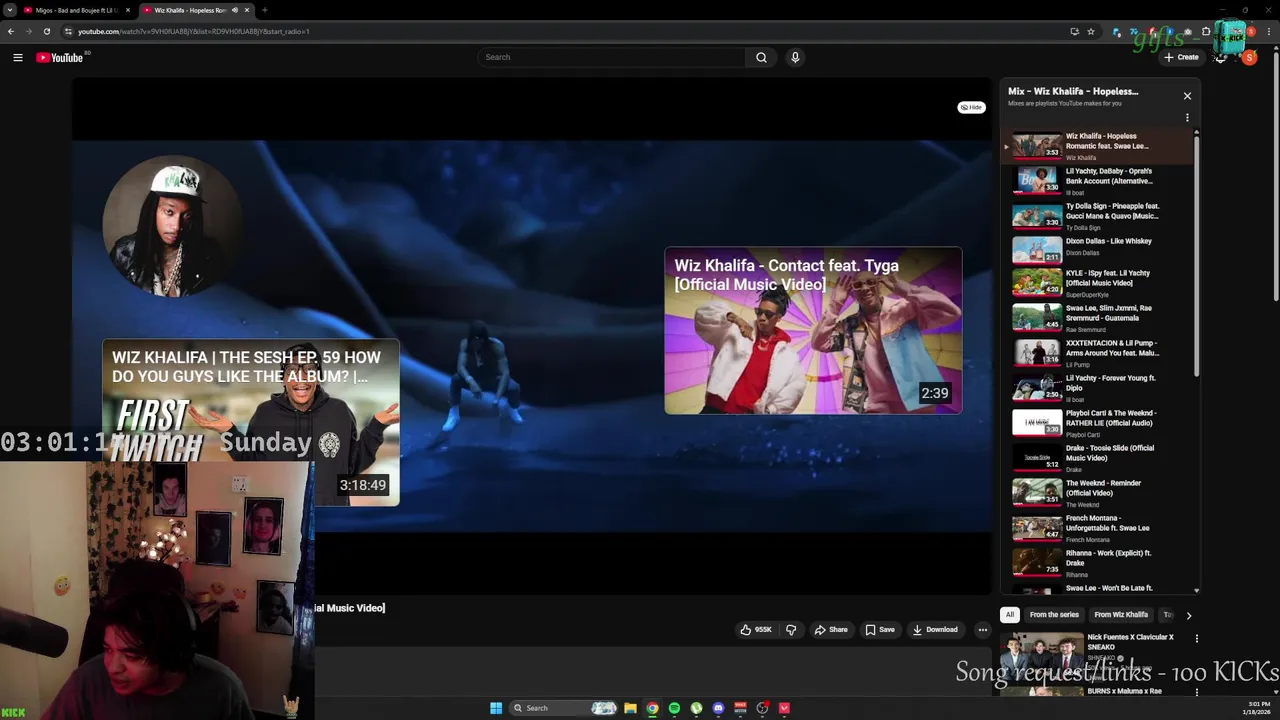Open Spotify from the taskbar
The image size is (1280, 720).
(674, 708)
